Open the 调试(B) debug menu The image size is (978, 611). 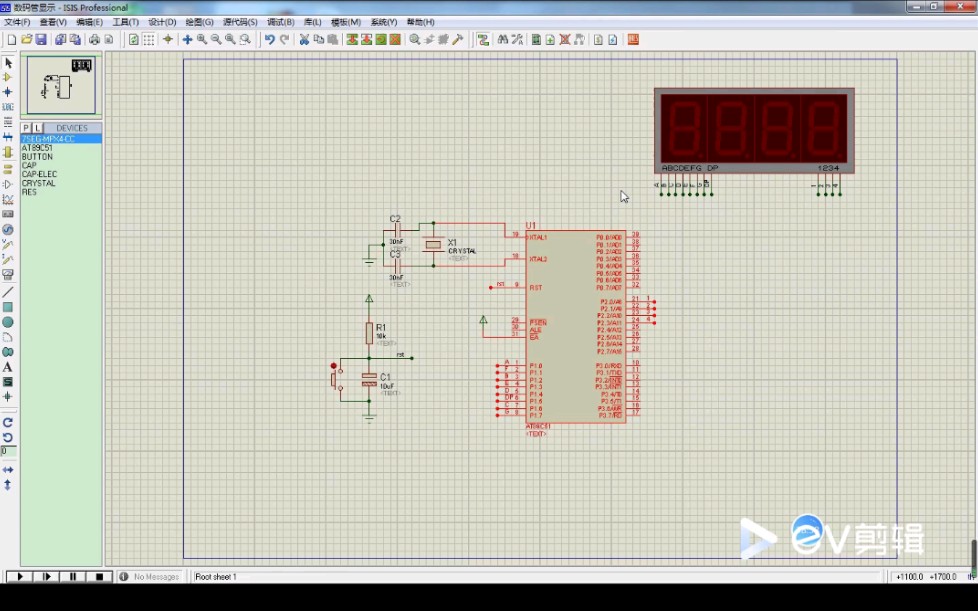279,22
